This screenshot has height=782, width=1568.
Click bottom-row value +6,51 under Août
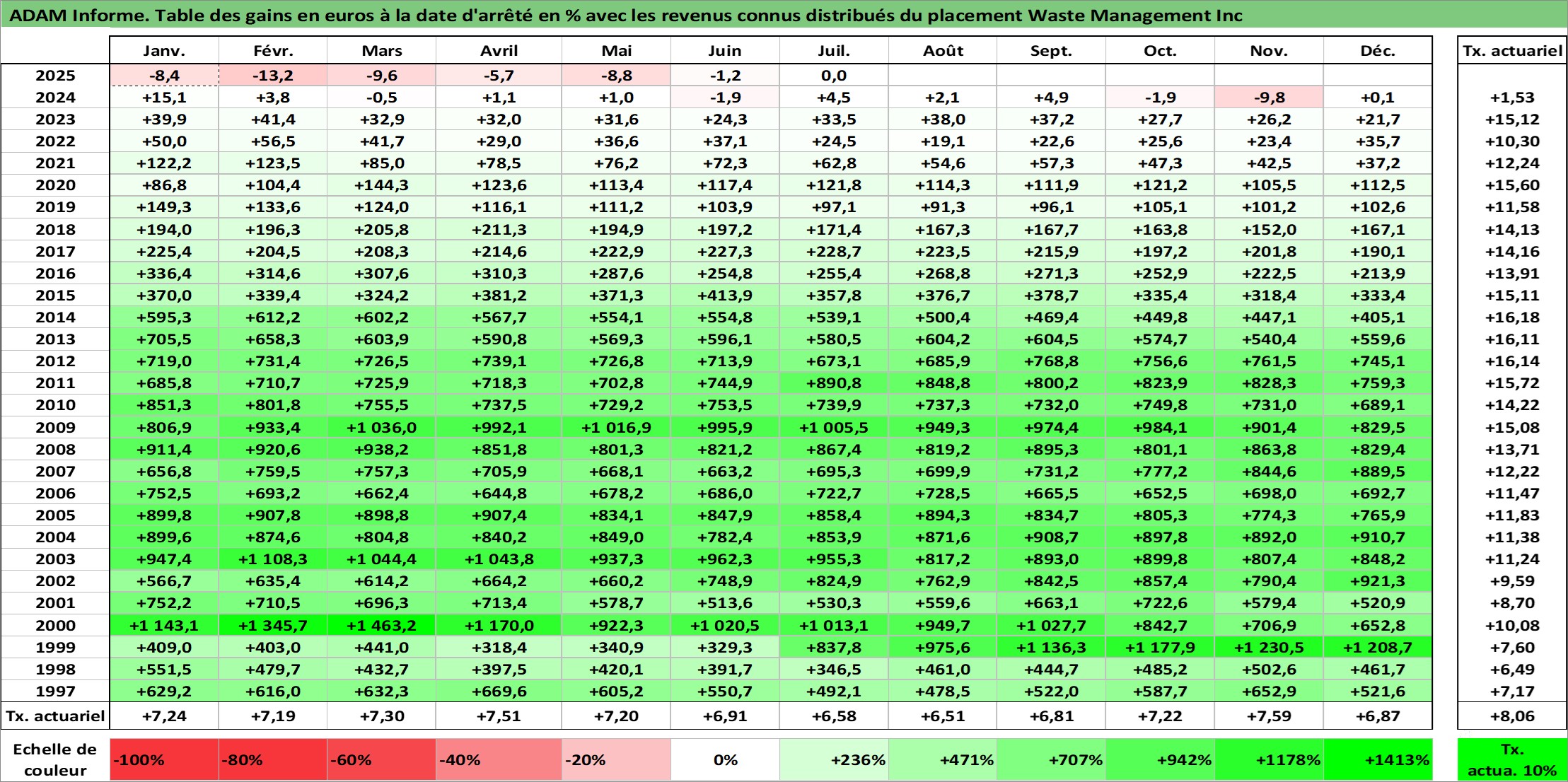pos(943,716)
